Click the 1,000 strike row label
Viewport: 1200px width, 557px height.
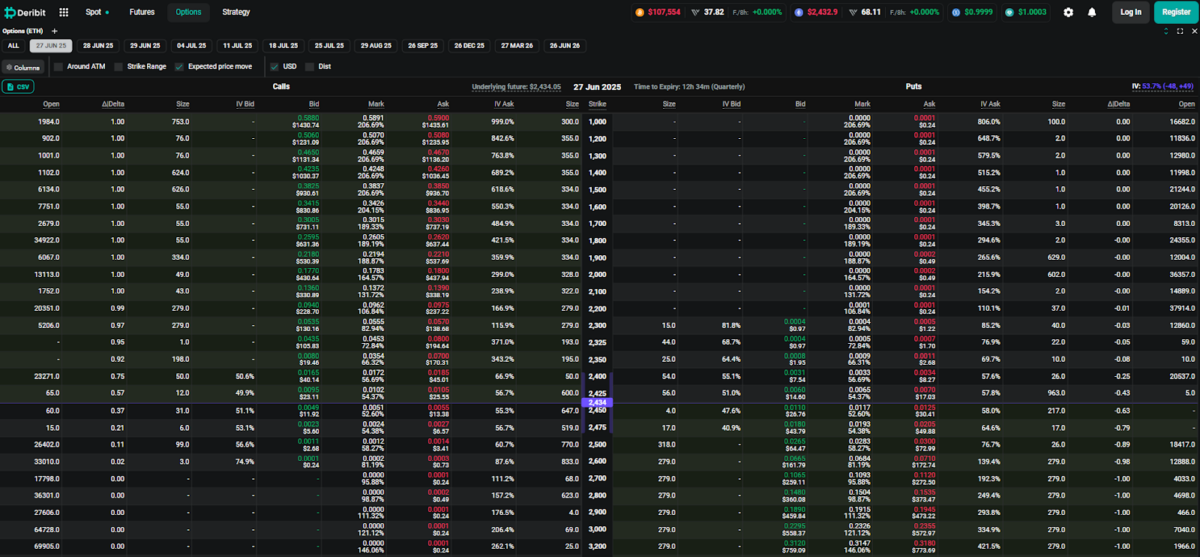click(598, 121)
